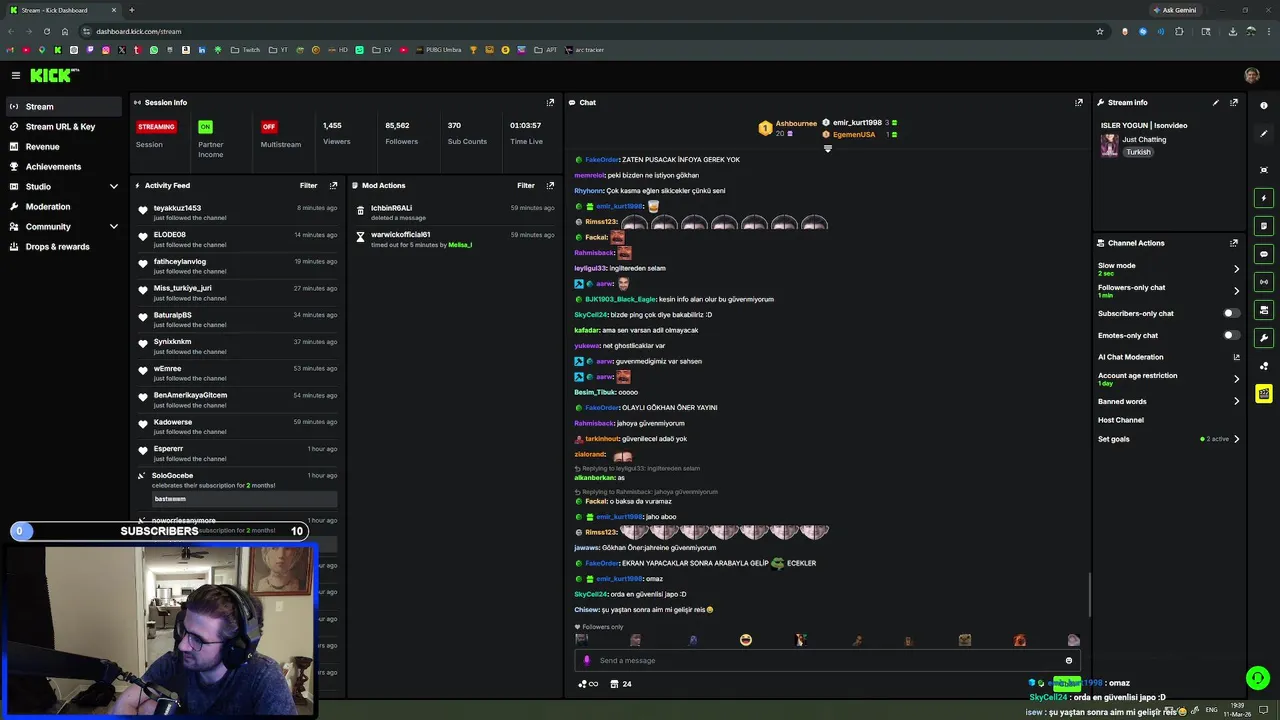This screenshot has height=720, width=1280.
Task: Click the note page icon in right sidebar
Action: coord(1264,226)
